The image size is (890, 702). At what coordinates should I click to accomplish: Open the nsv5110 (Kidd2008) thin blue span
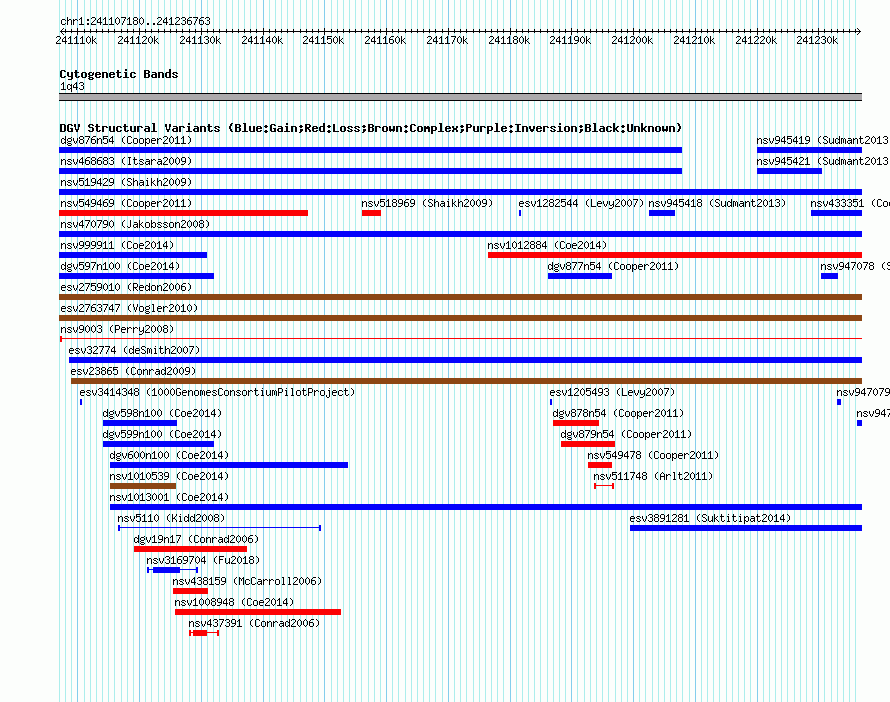pos(220,528)
